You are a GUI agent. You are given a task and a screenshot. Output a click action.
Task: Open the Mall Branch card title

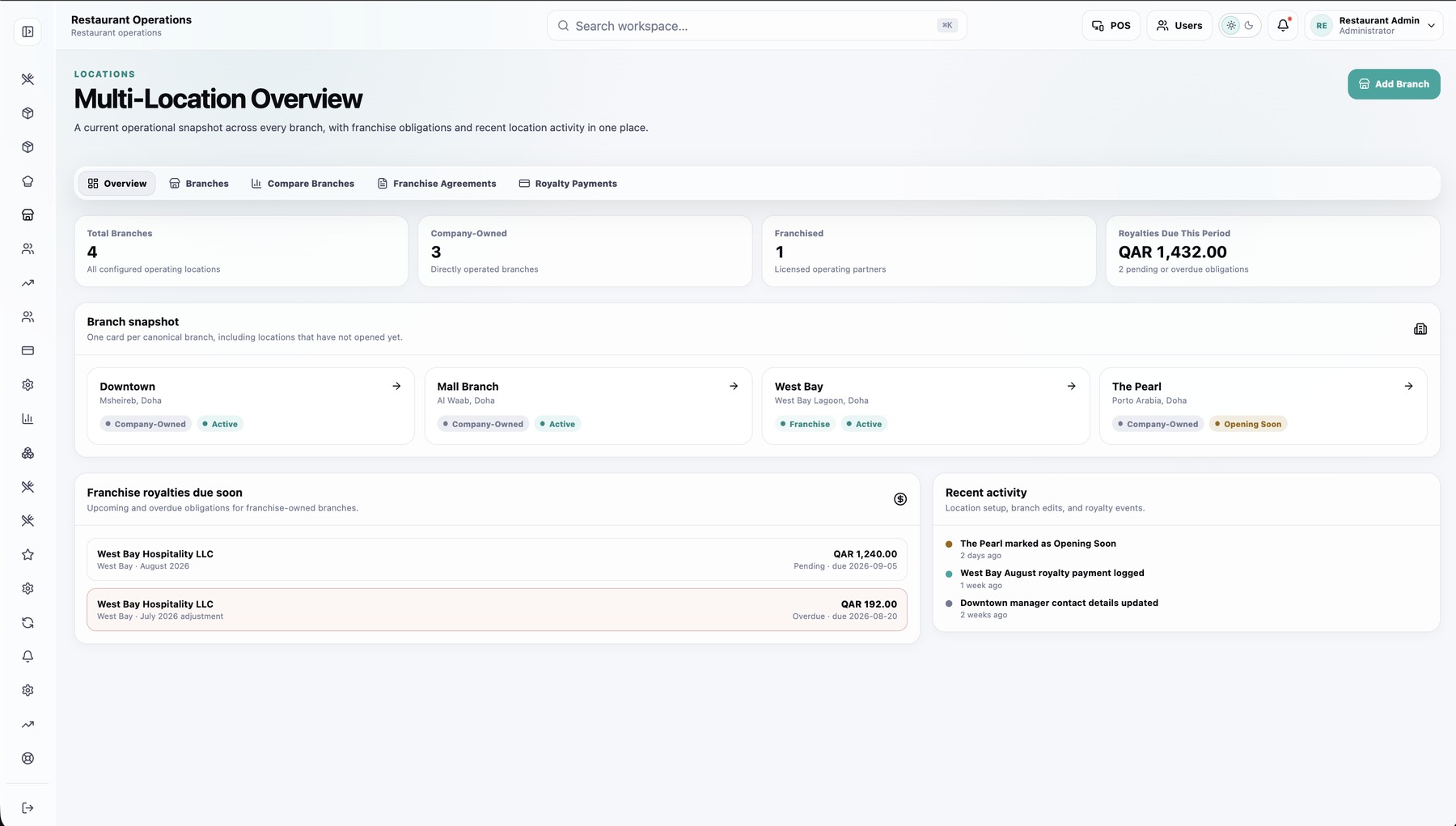[x=468, y=387]
